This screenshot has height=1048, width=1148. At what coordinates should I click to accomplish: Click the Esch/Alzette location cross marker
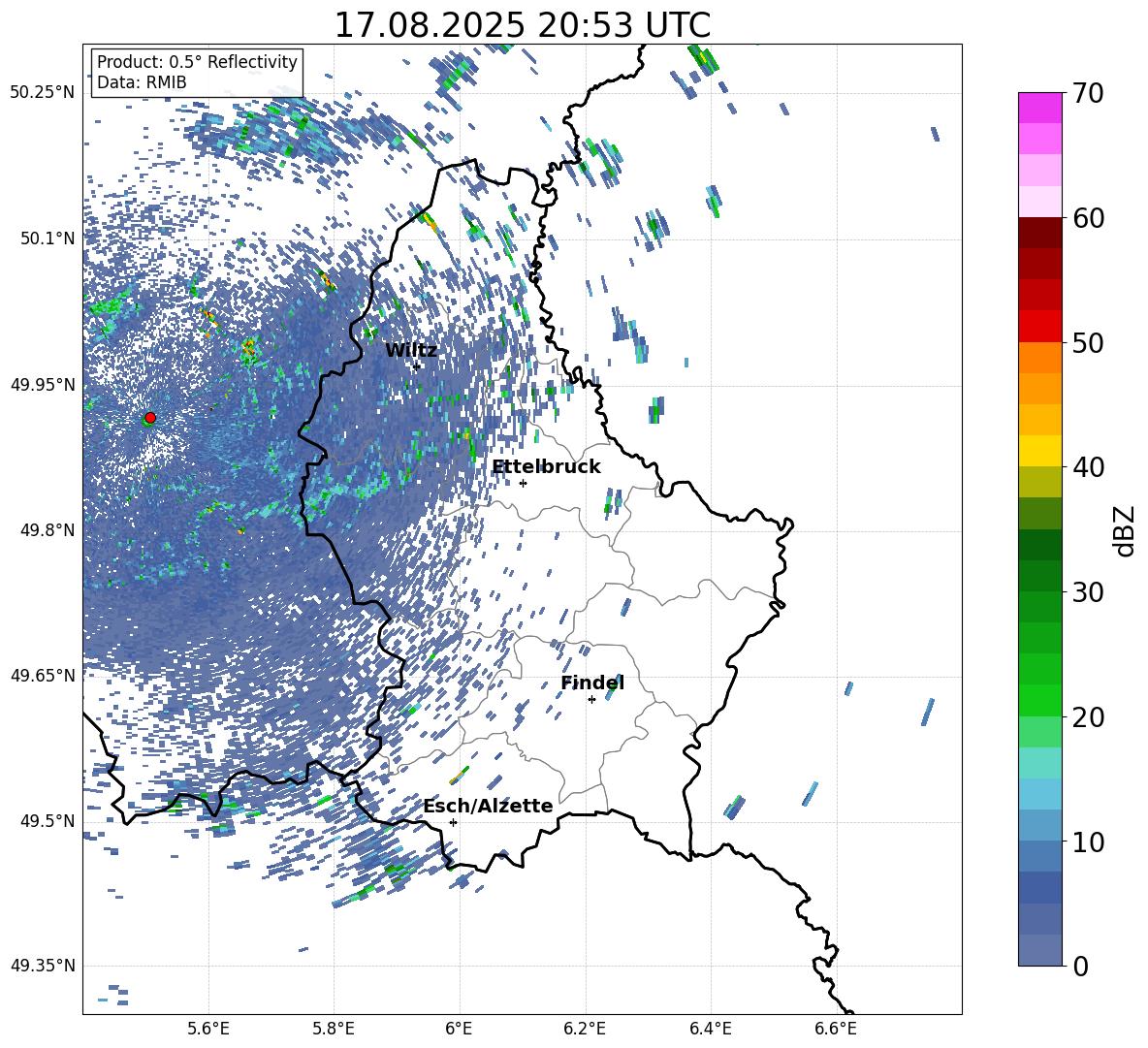[x=453, y=822]
